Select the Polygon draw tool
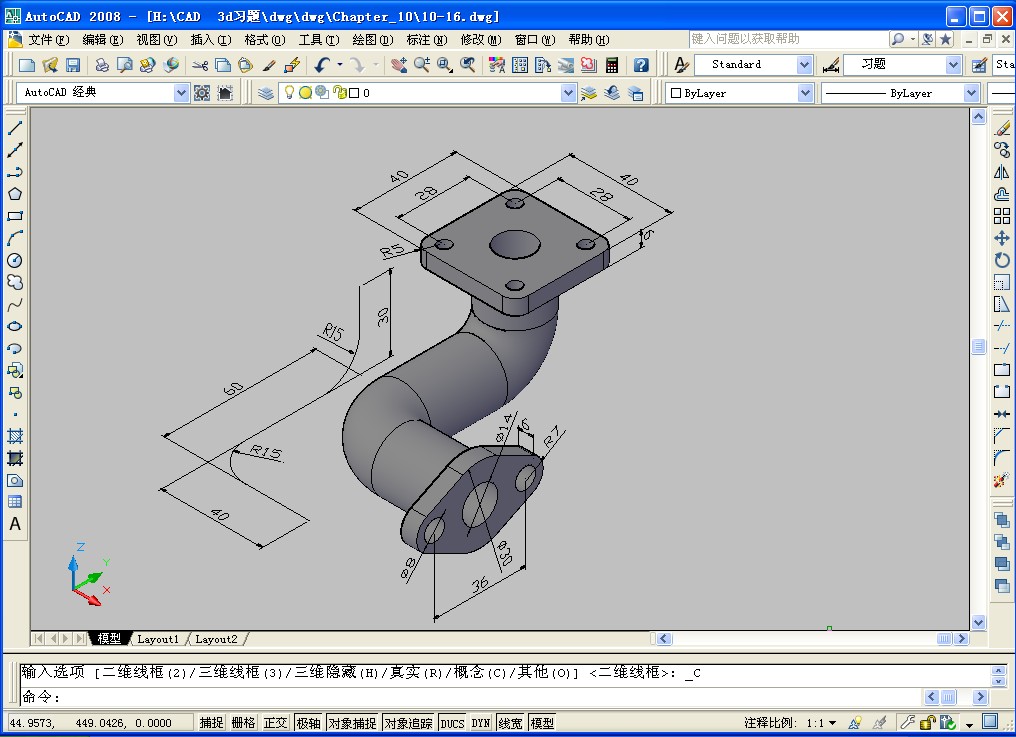 [x=15, y=194]
